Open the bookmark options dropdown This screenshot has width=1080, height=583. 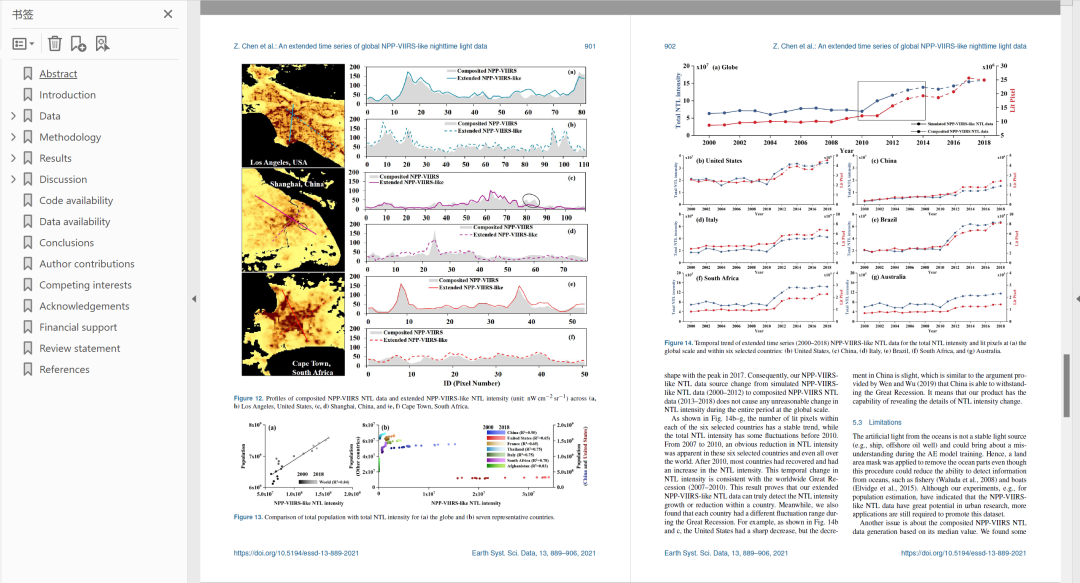click(22, 43)
